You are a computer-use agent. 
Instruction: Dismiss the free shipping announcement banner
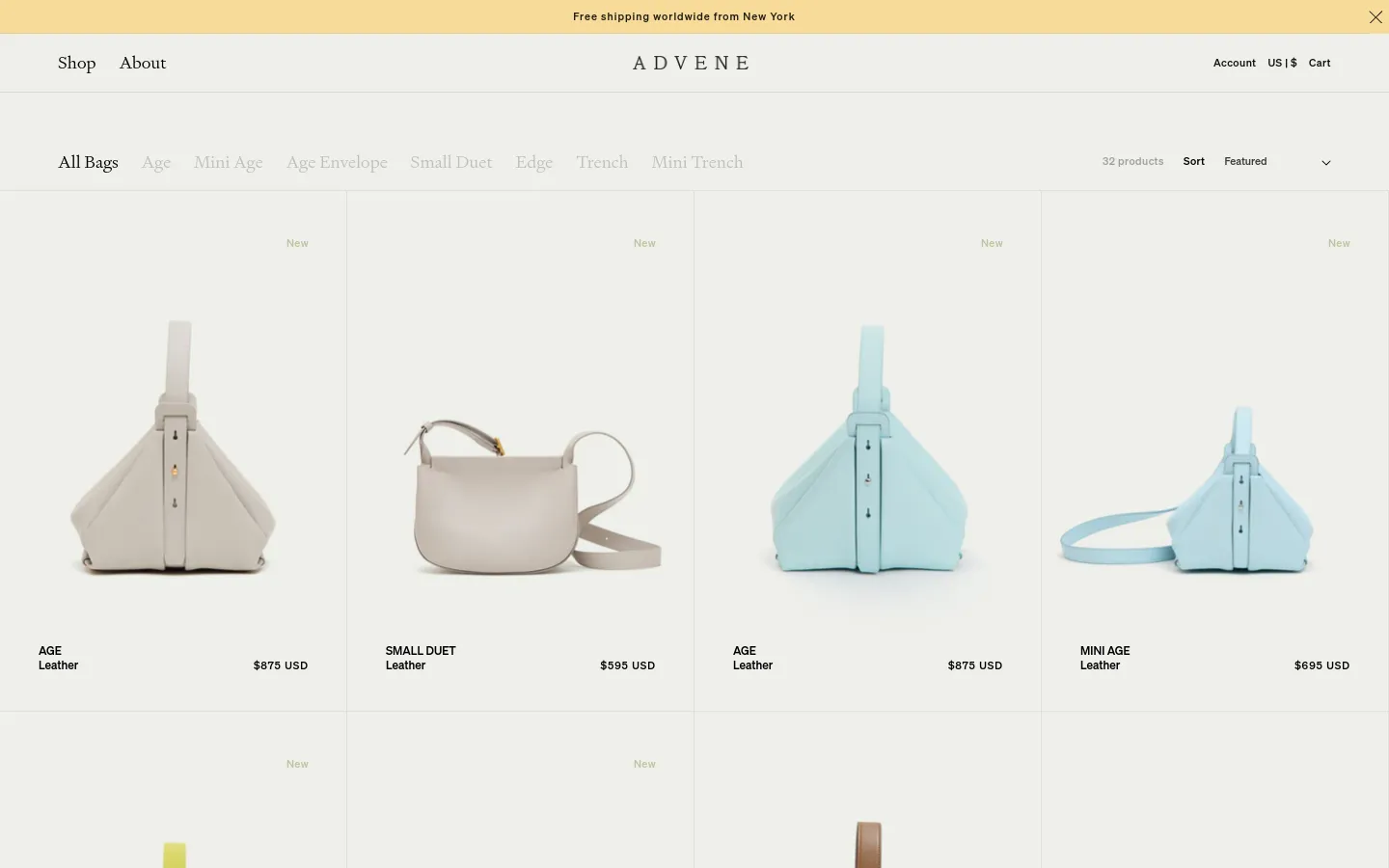point(1375,16)
